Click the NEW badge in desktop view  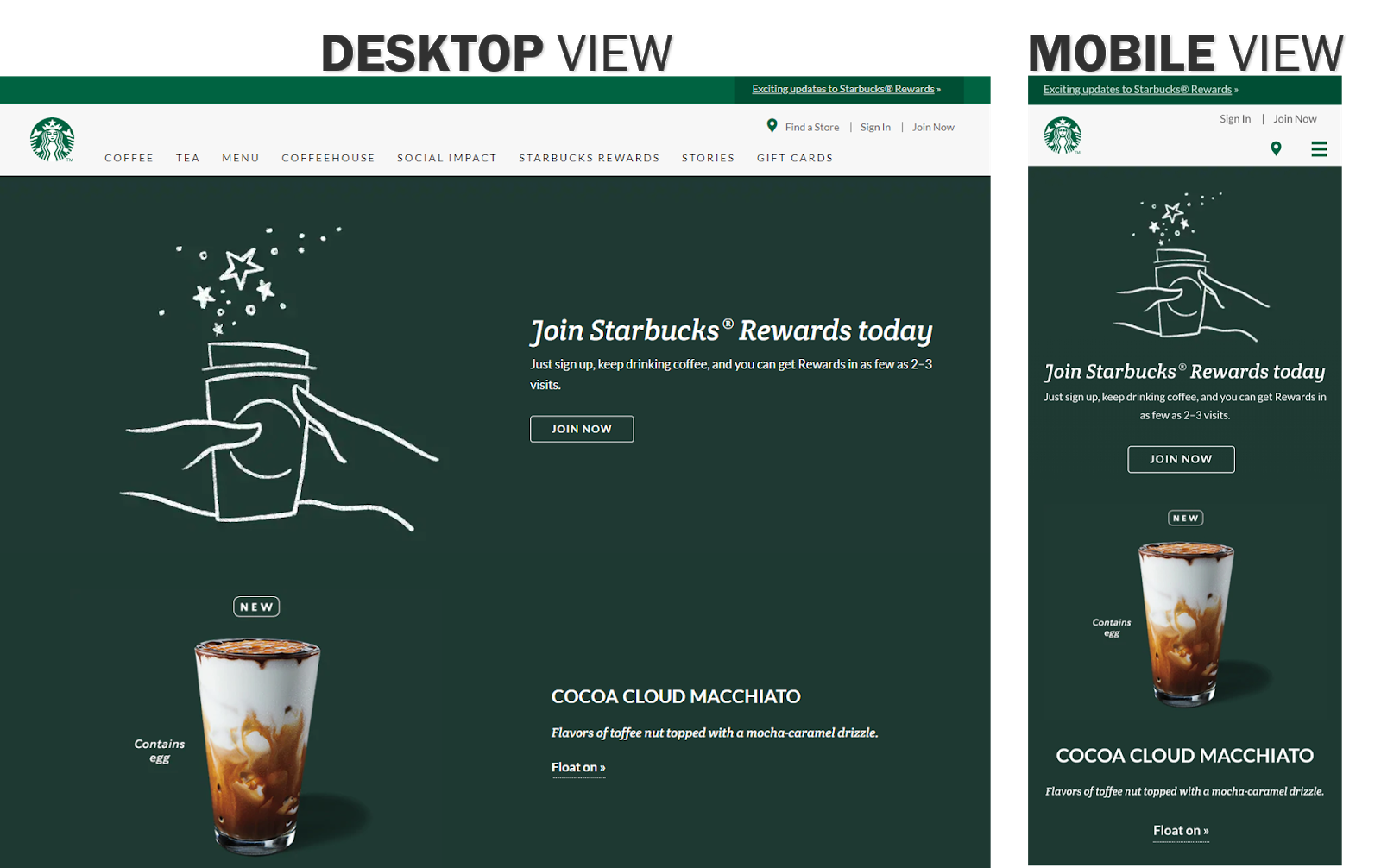coord(256,607)
